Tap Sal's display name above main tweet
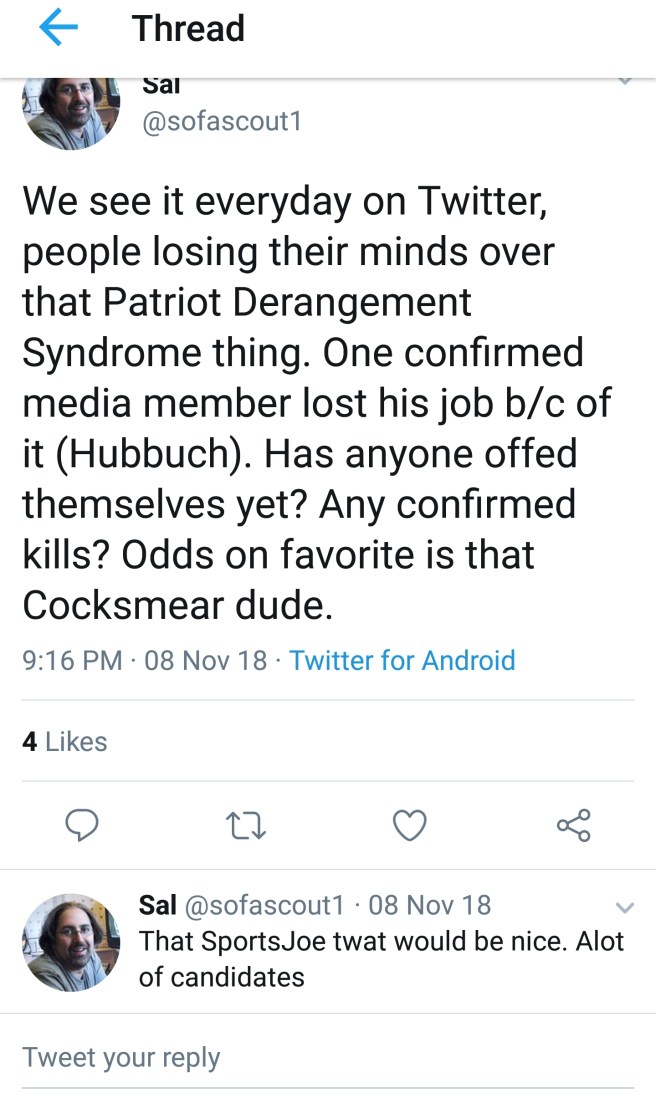This screenshot has width=656, height=1098. (x=161, y=86)
